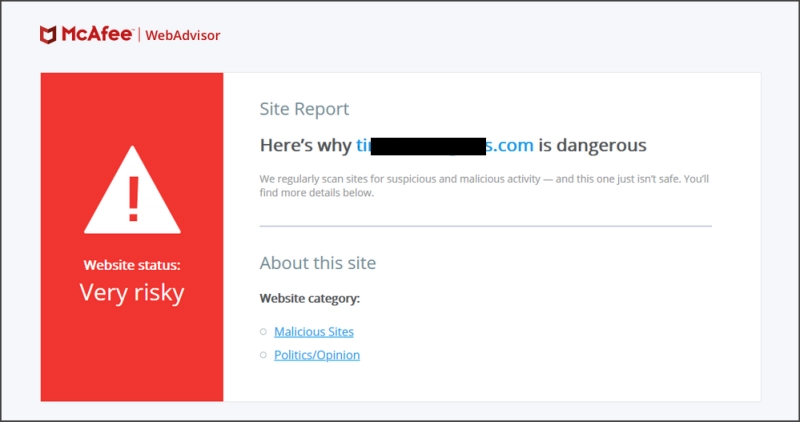
Task: Select the Site Report heading
Action: pos(304,109)
